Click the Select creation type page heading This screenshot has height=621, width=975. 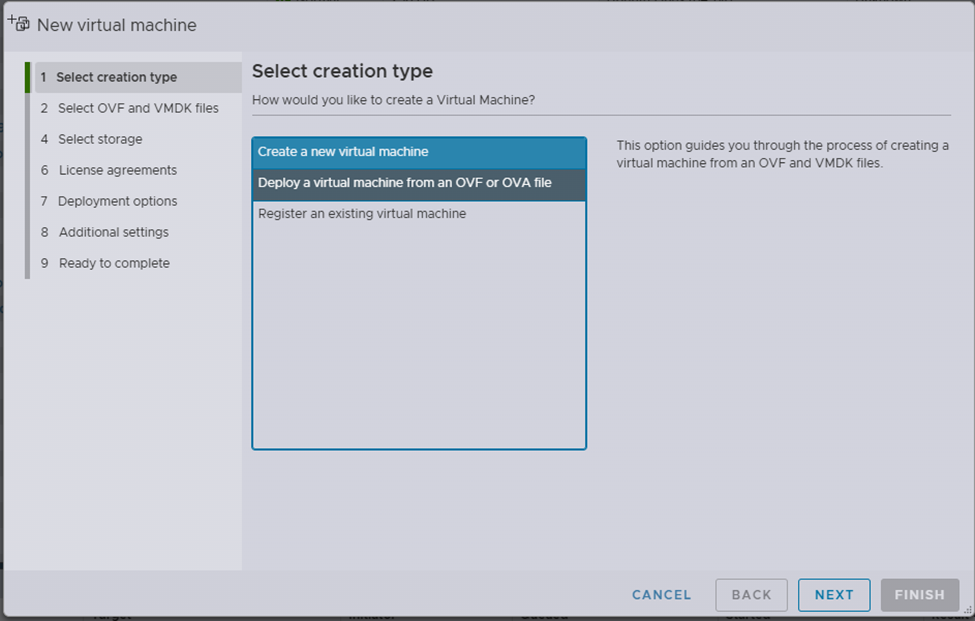pyautogui.click(x=342, y=71)
